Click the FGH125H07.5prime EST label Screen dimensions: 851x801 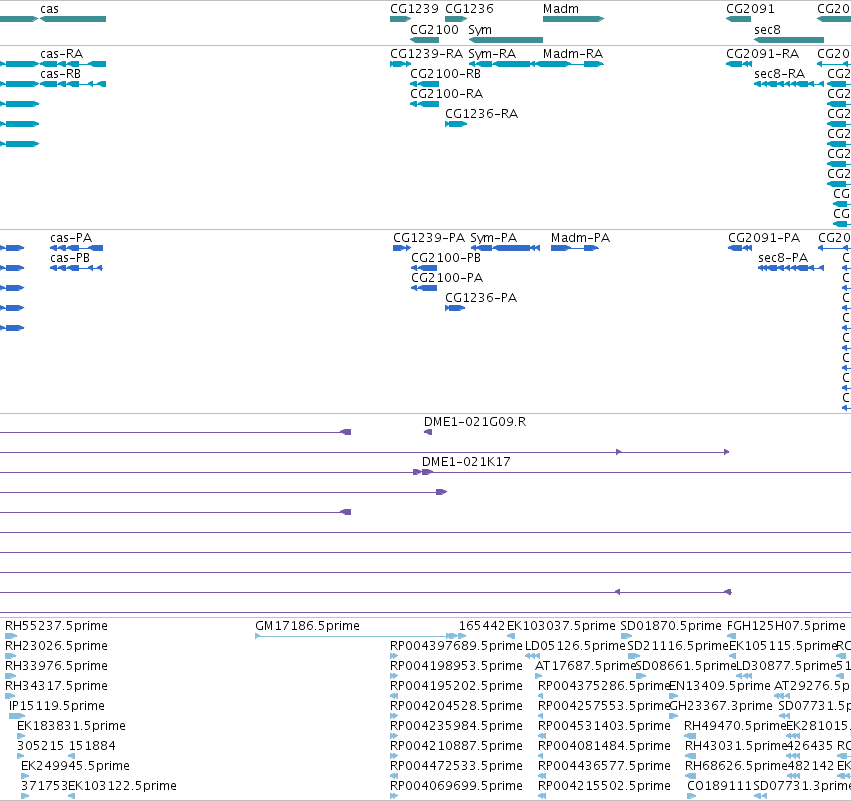click(x=786, y=626)
